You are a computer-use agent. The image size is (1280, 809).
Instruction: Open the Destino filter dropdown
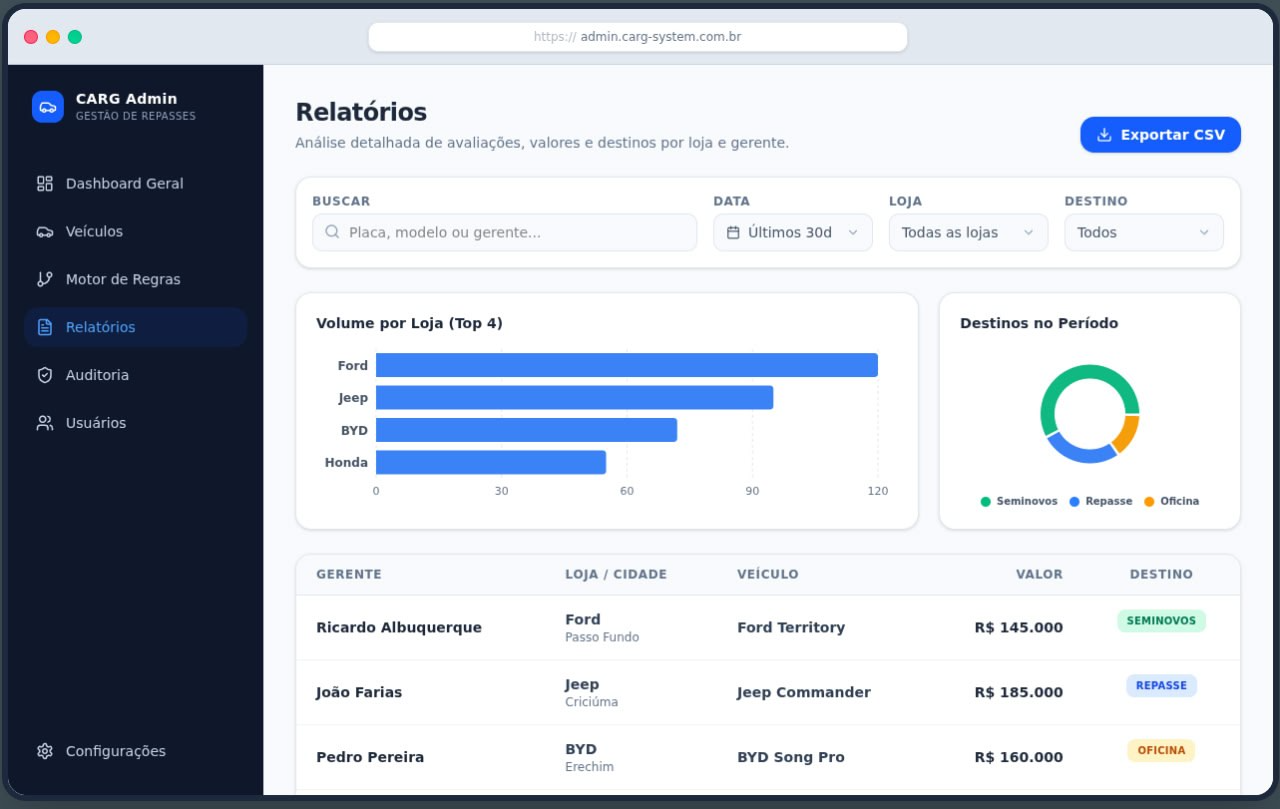click(1143, 233)
